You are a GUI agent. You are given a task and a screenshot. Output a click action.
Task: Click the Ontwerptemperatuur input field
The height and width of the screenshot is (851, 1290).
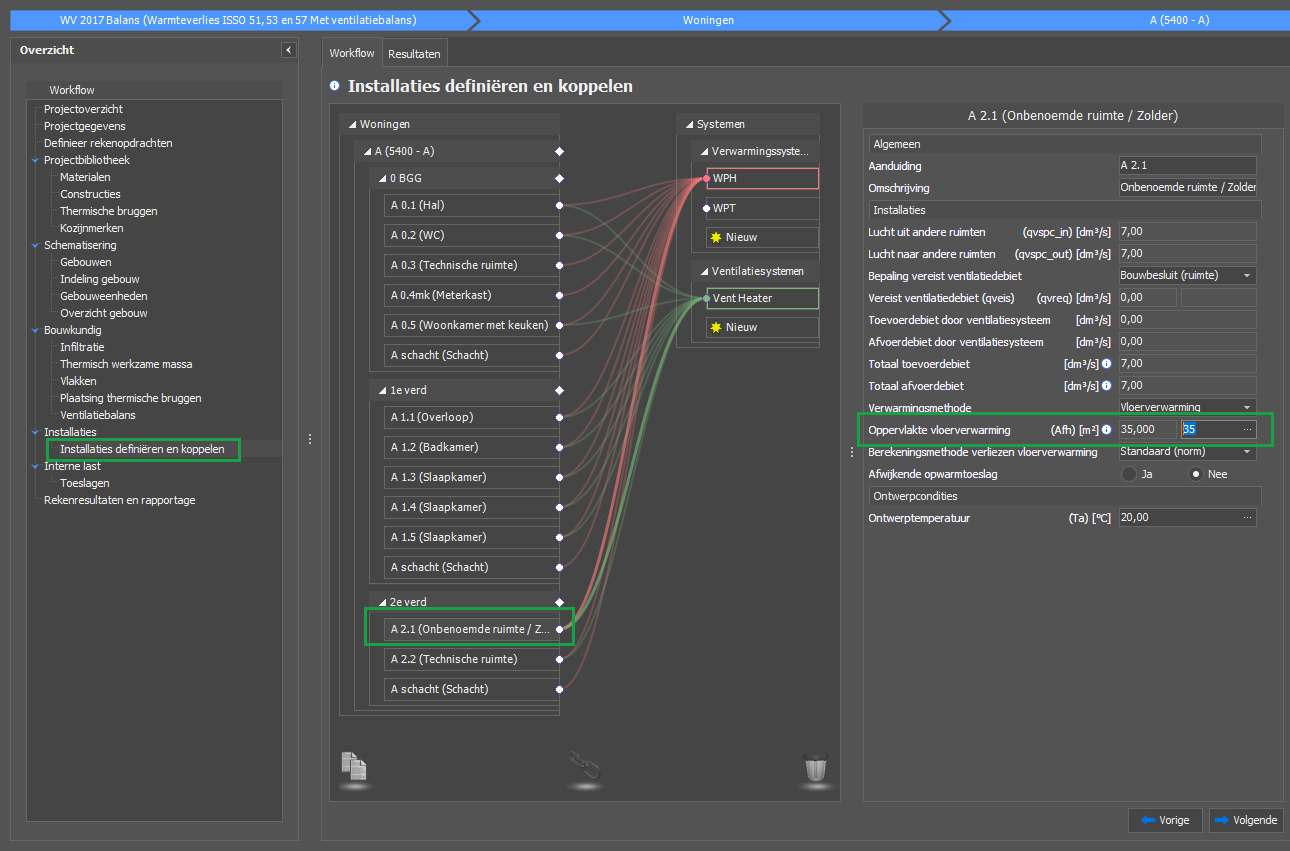1180,518
